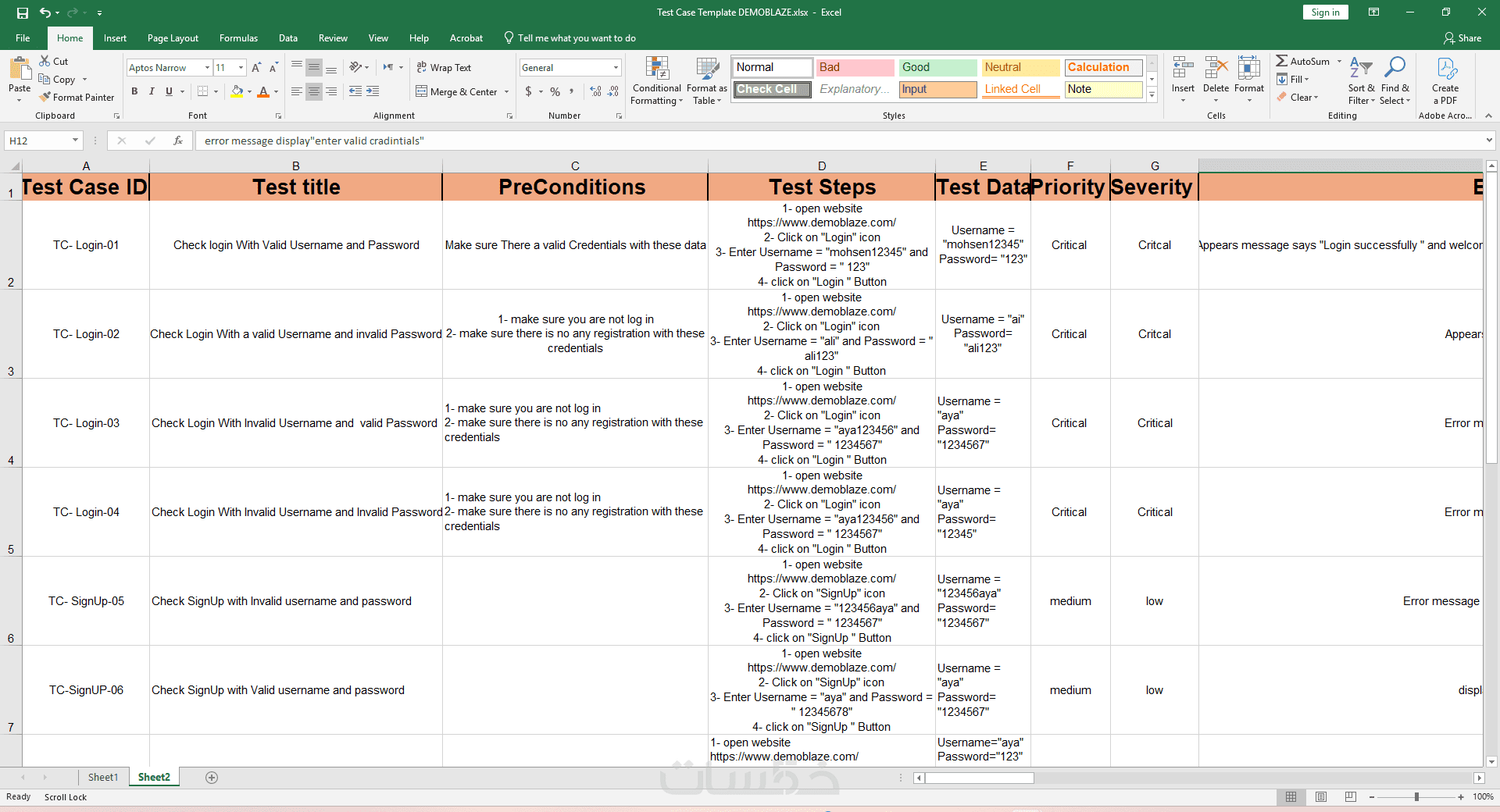The width and height of the screenshot is (1500, 812).
Task: Apply the text orientation icon
Action: point(355,67)
